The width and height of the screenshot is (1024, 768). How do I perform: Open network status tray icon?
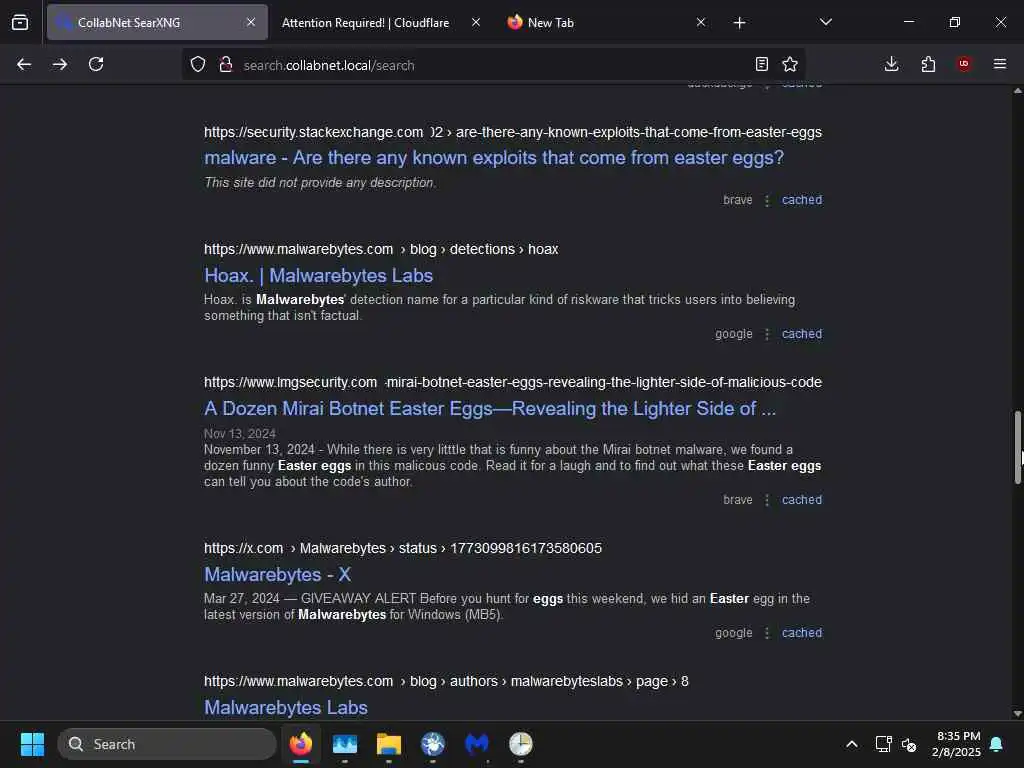[x=883, y=744]
